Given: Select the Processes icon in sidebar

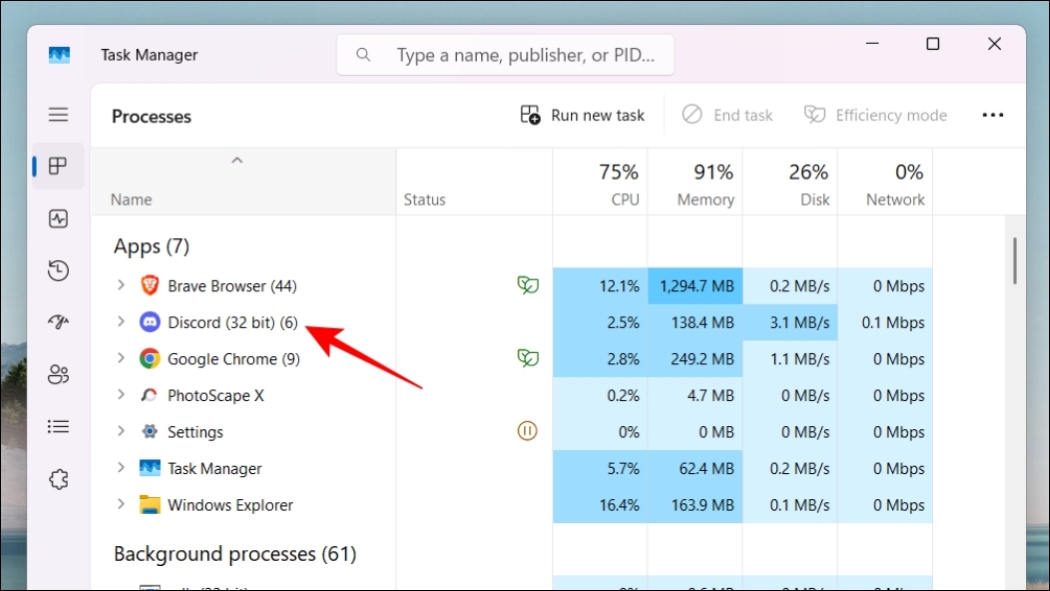Looking at the screenshot, I should coord(59,166).
